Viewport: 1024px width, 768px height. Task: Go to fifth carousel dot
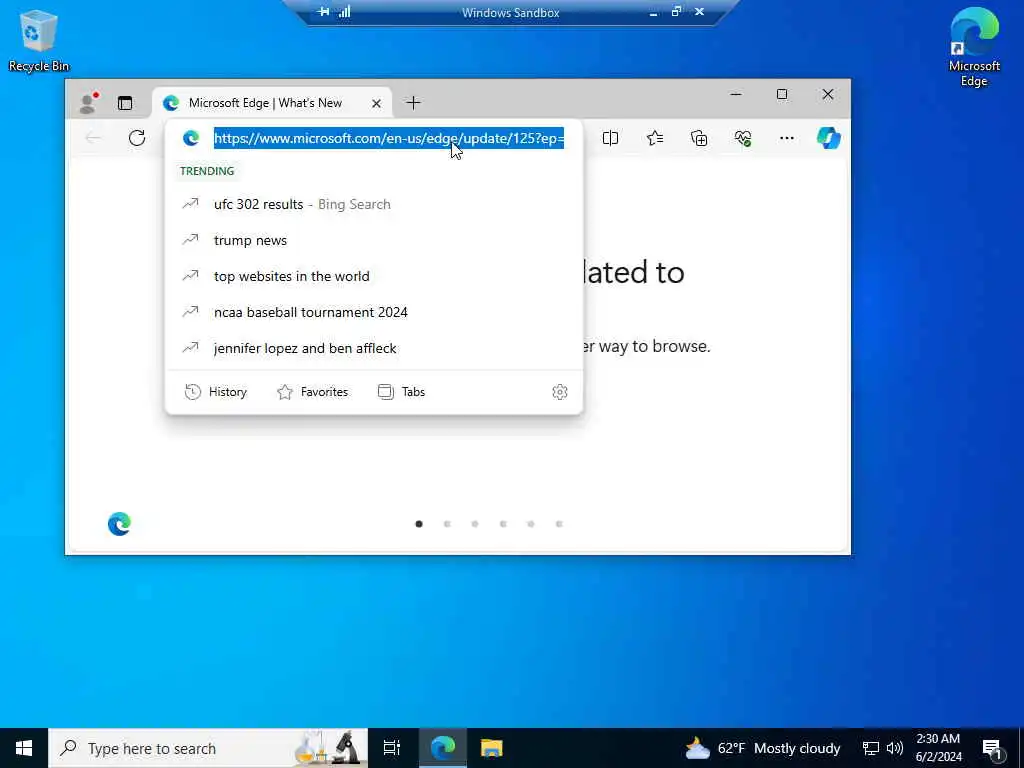(x=531, y=524)
